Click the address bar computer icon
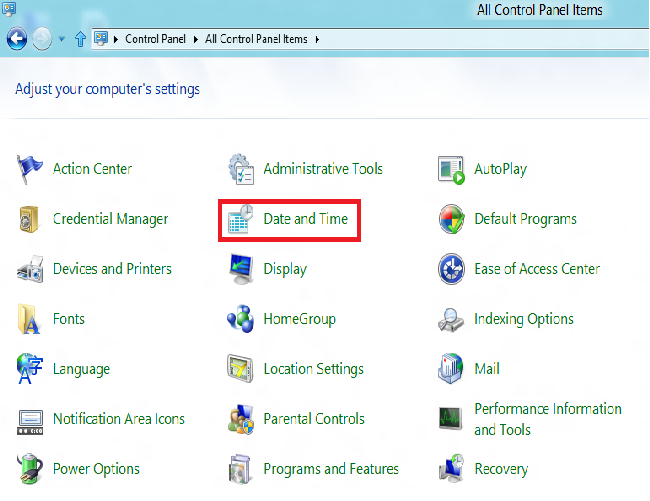650x501 pixels. pos(101,39)
